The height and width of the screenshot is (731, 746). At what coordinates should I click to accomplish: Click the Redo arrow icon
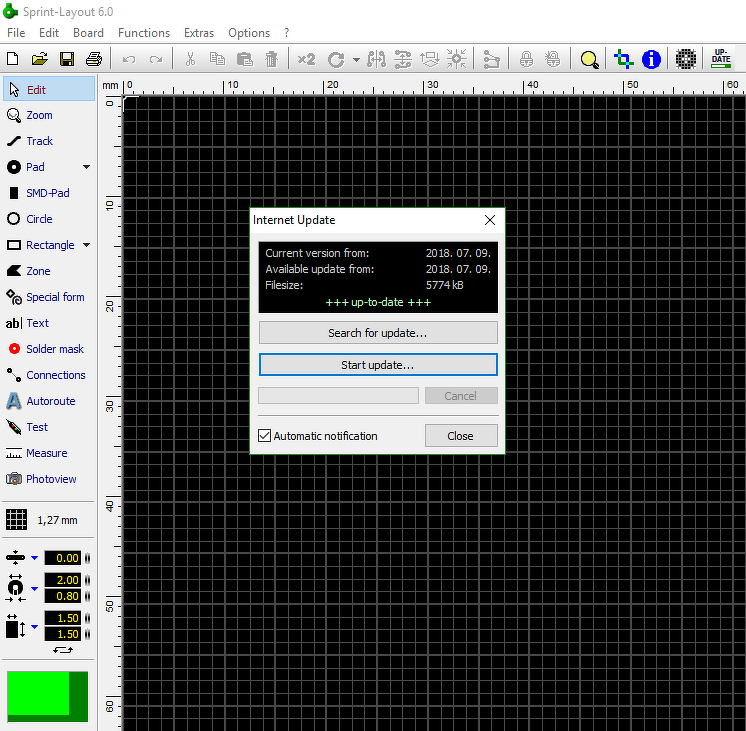(156, 59)
